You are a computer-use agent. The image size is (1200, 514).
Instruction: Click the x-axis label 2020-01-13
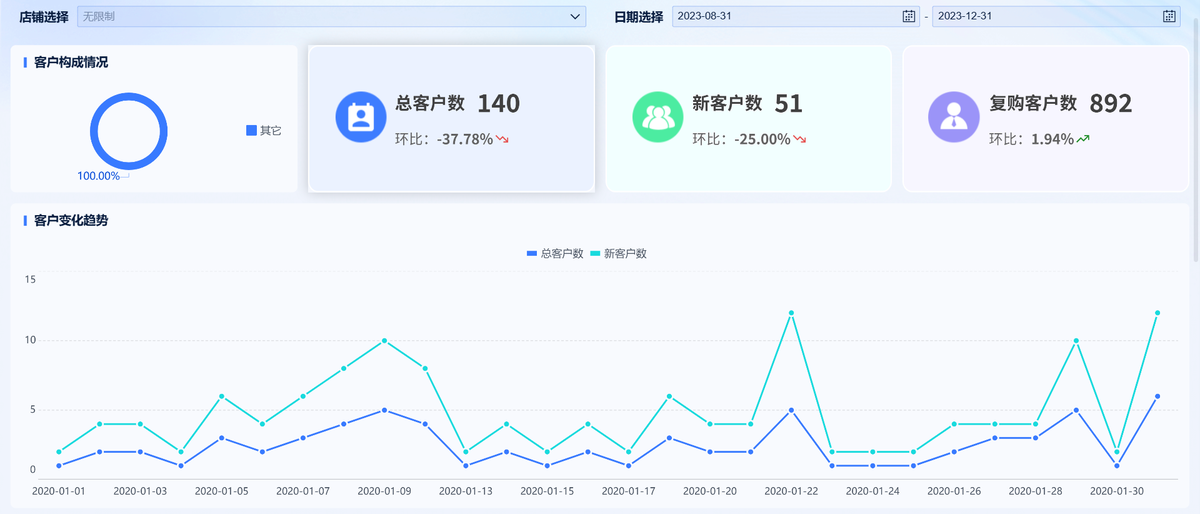(x=465, y=491)
